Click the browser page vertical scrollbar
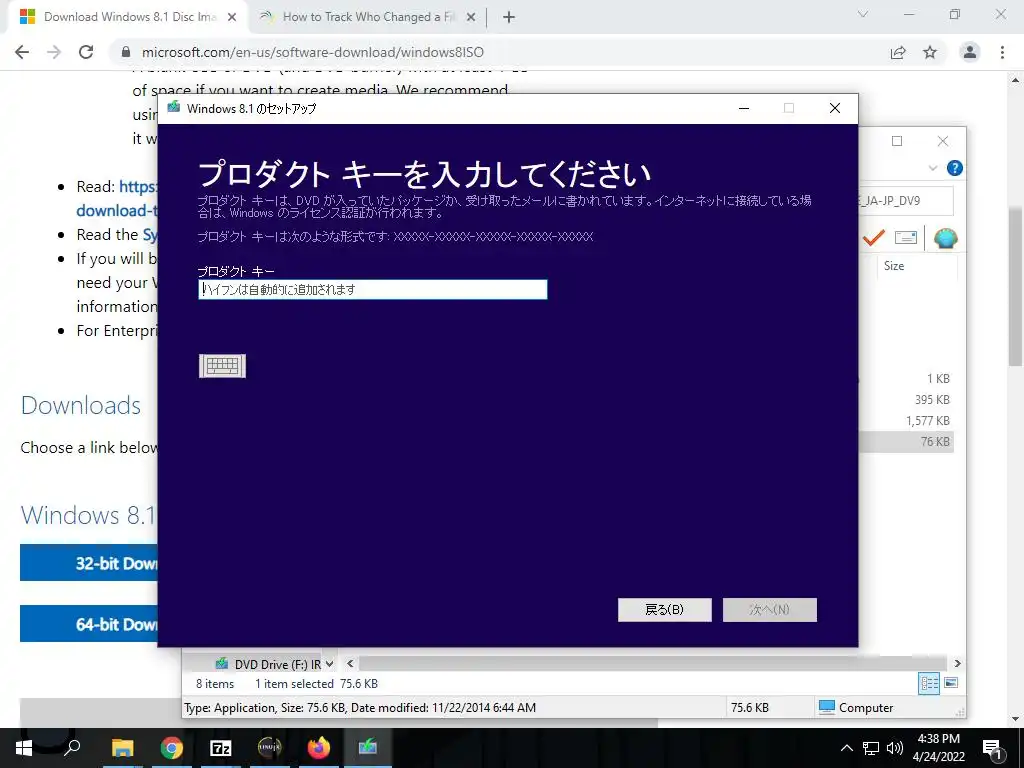This screenshot has height=768, width=1024. coord(1015,287)
